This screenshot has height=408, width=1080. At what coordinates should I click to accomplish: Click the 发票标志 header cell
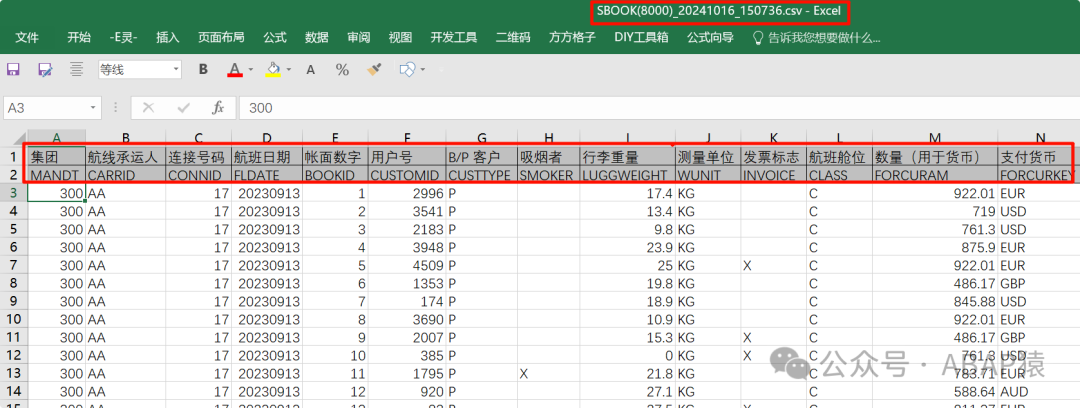click(773, 156)
